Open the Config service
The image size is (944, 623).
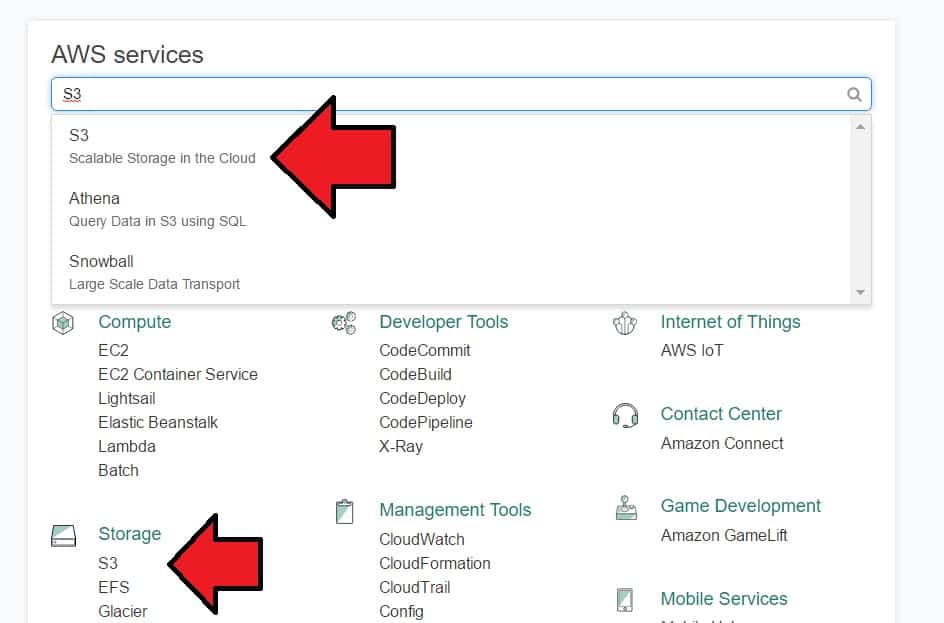tap(402, 612)
